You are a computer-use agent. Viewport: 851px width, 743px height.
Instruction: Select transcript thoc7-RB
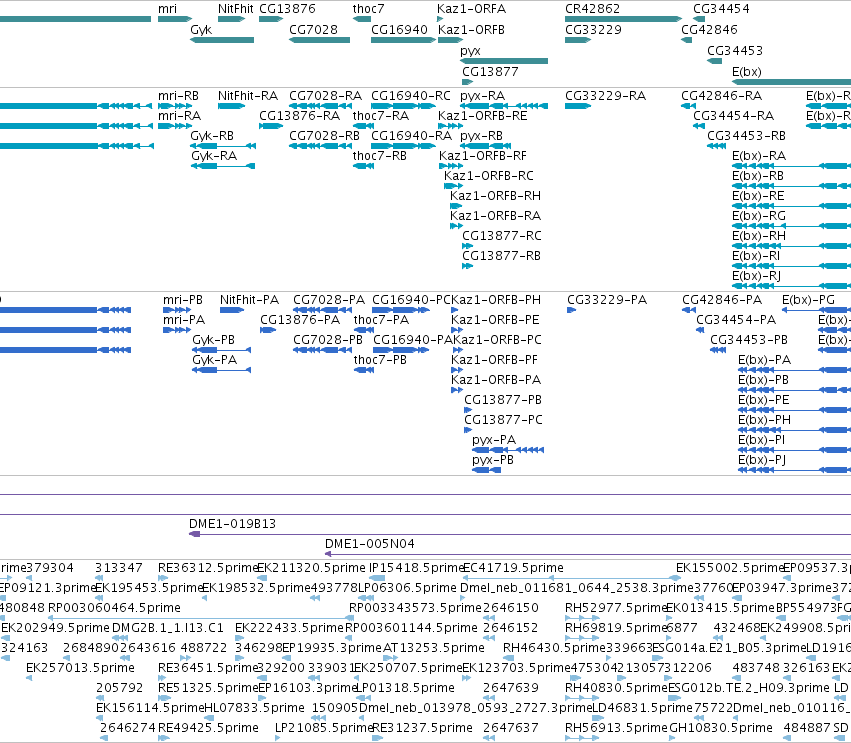379,156
